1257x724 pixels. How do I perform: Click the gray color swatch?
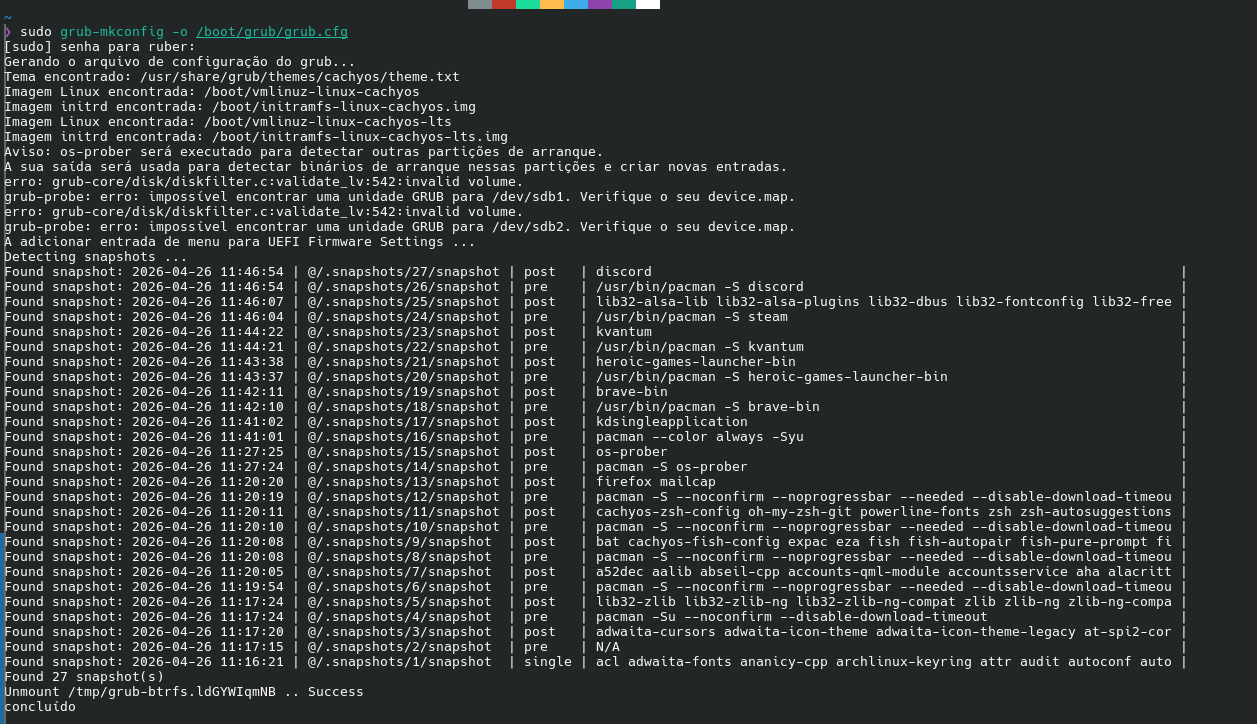pos(480,4)
